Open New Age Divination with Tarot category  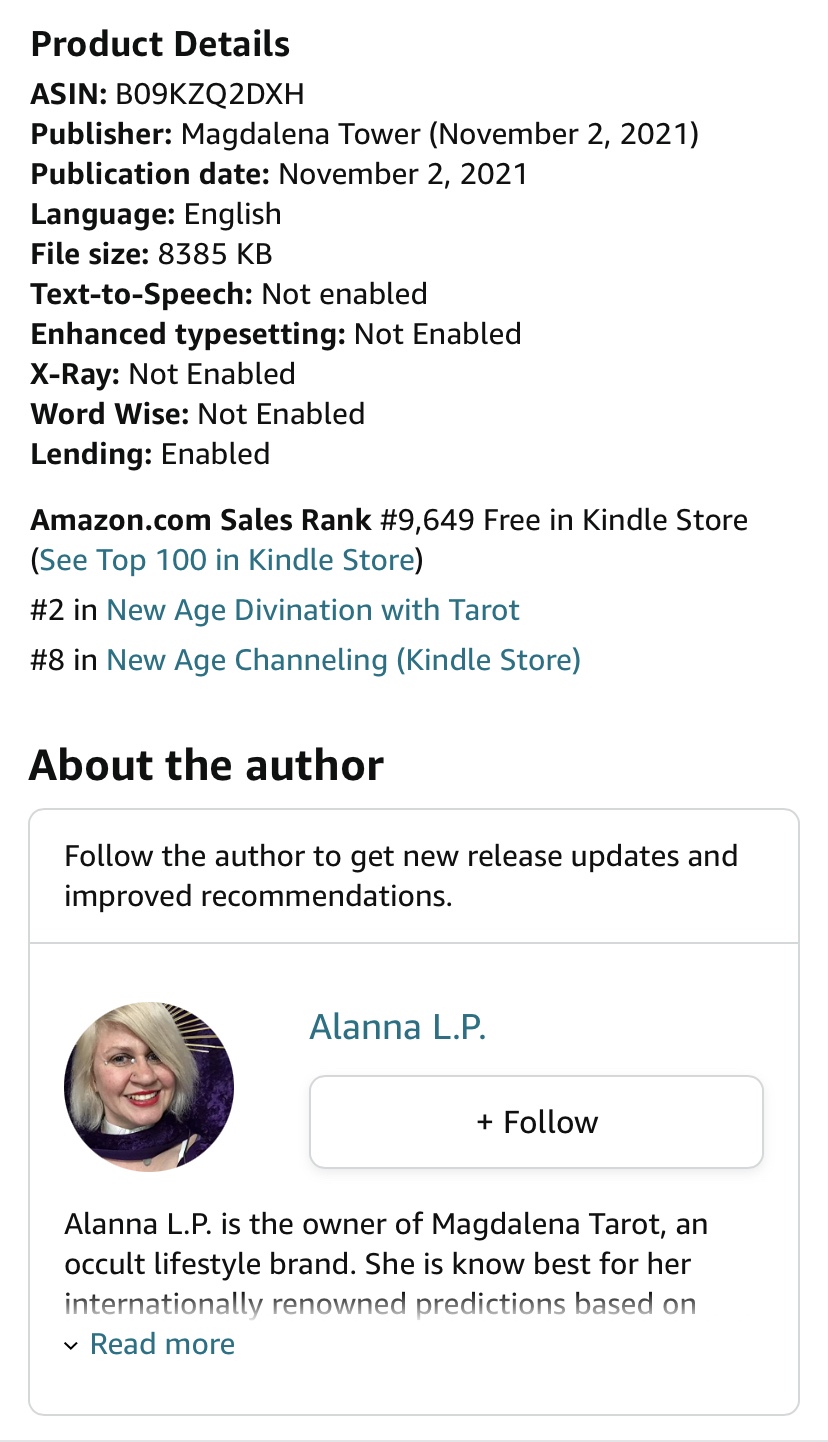click(x=313, y=610)
